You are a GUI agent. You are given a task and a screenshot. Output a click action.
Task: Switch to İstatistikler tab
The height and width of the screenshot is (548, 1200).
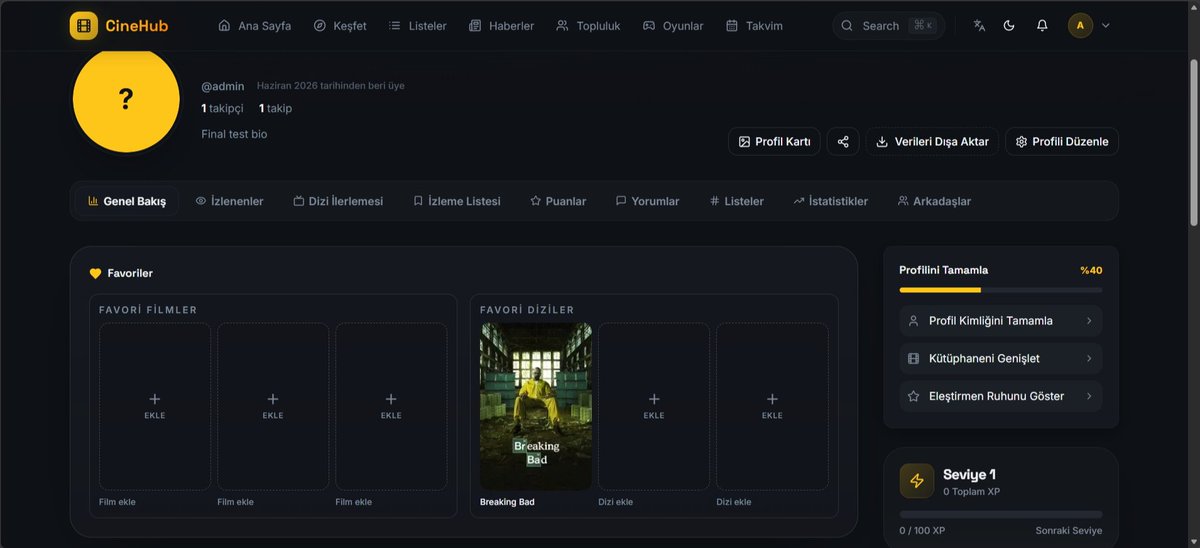click(830, 201)
